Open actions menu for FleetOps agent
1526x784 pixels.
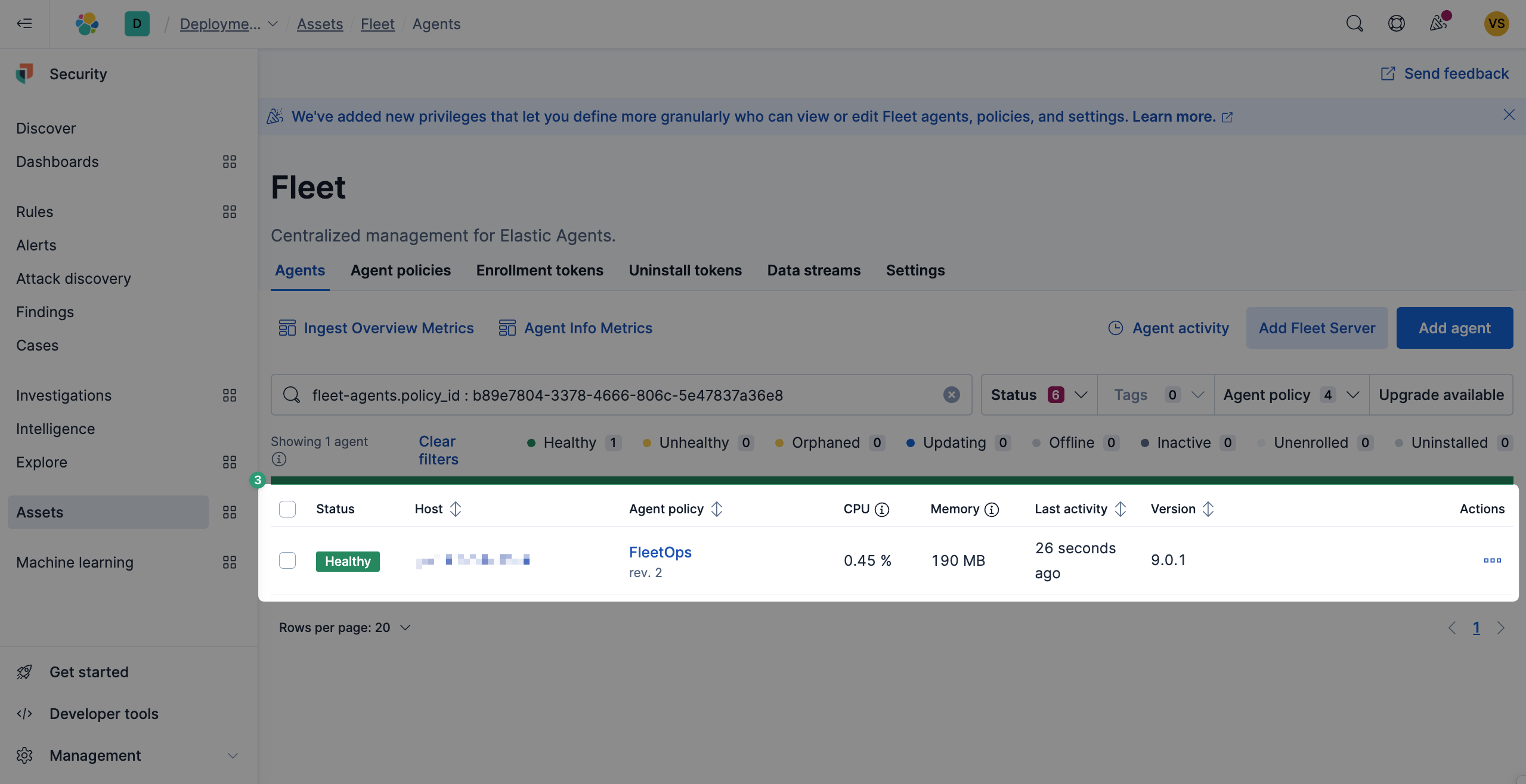pos(1493,560)
